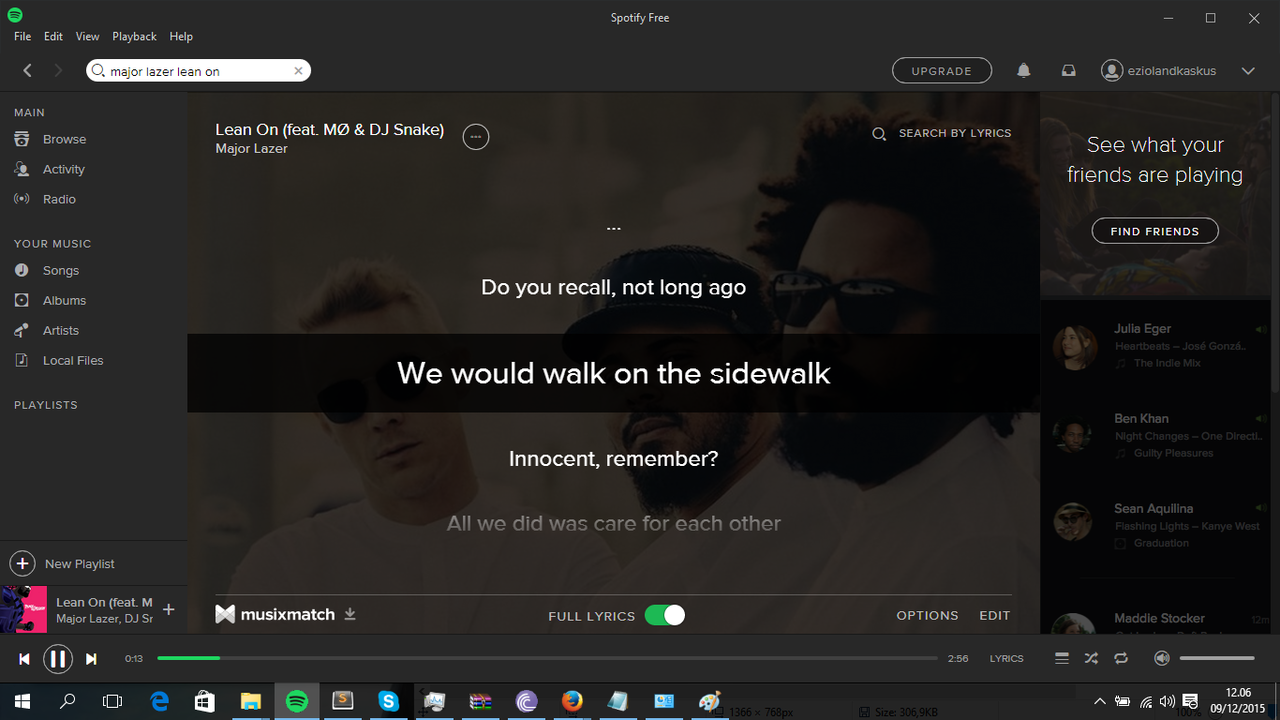Go back with the left arrow
This screenshot has height=720, width=1280.
pos(28,71)
